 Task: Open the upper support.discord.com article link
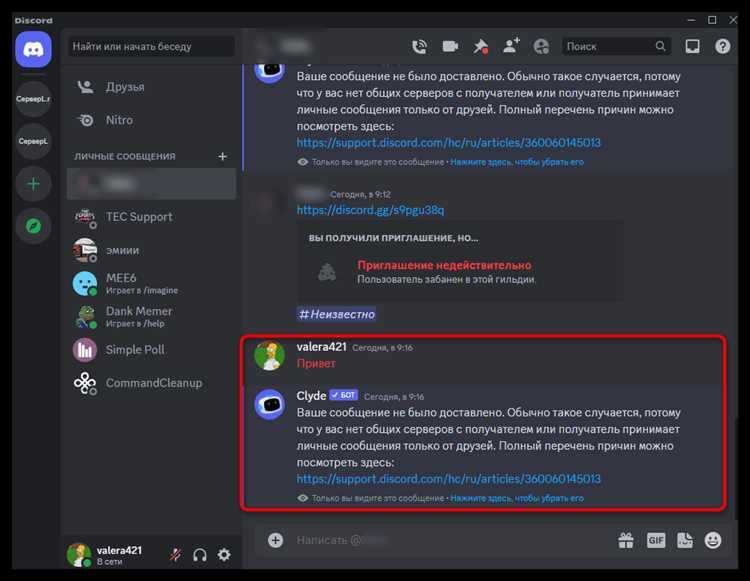pyautogui.click(x=449, y=143)
